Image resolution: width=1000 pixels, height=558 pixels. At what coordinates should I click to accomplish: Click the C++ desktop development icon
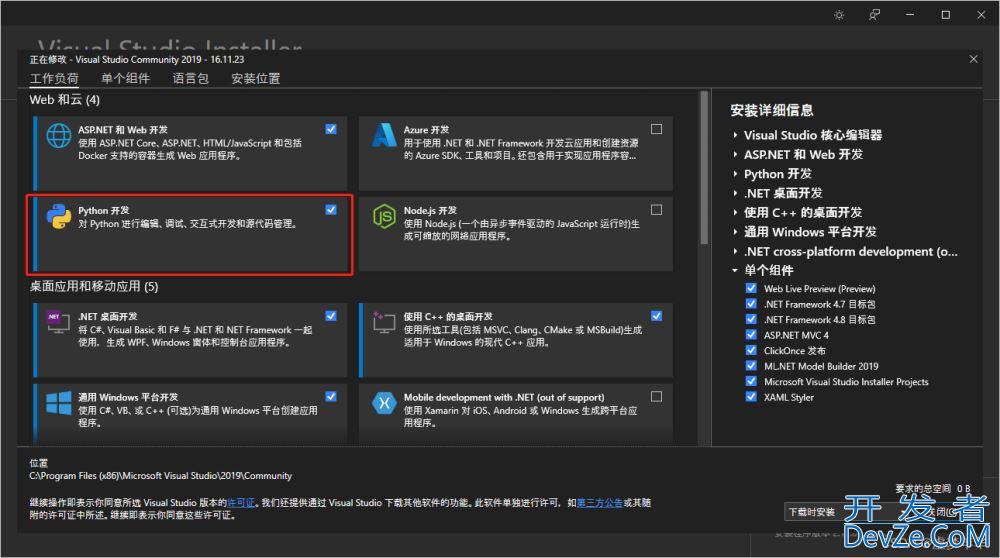tap(384, 322)
